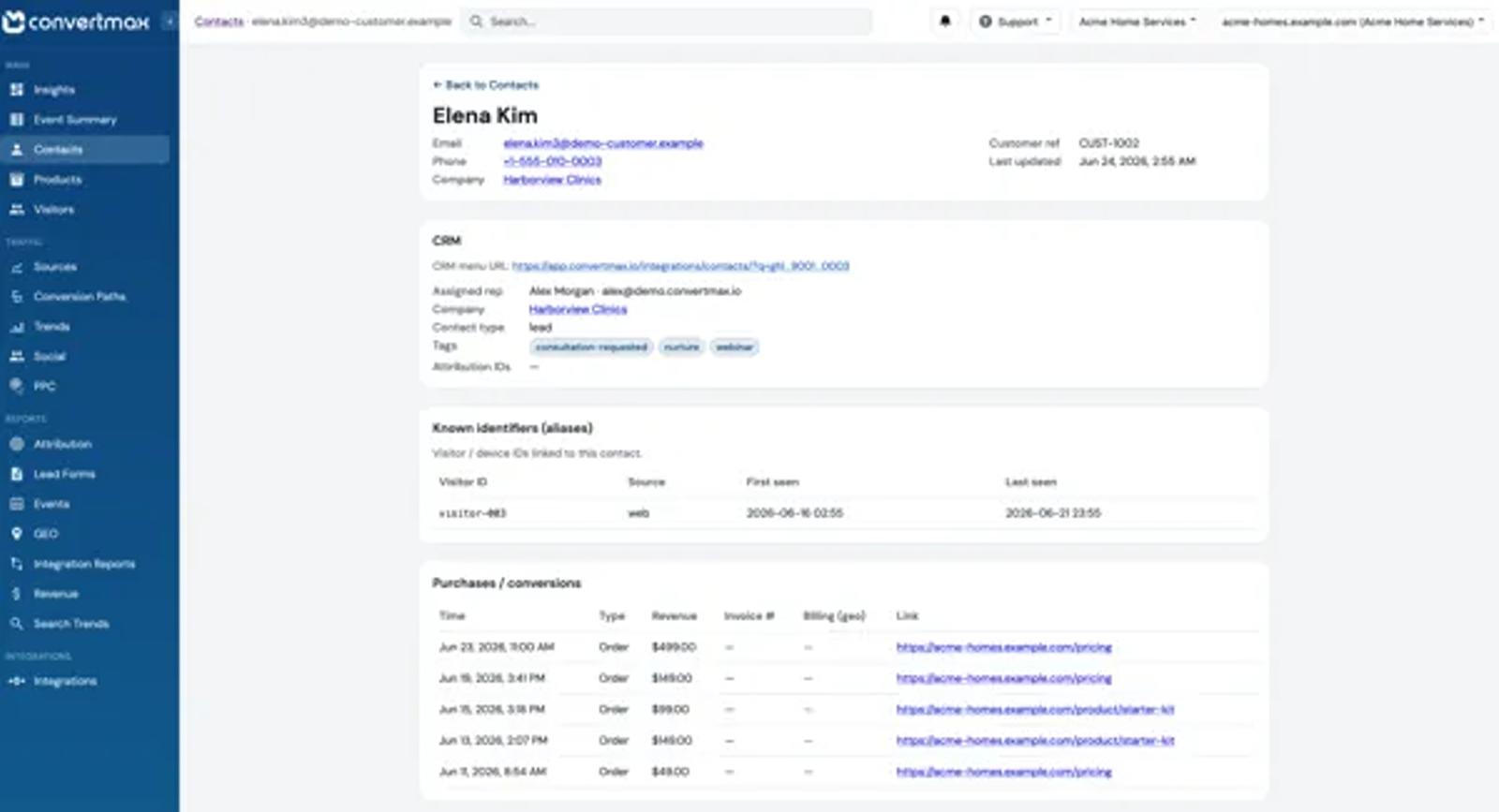The image size is (1499, 812).
Task: Open the Lead Forms icon
Action: [x=16, y=474]
